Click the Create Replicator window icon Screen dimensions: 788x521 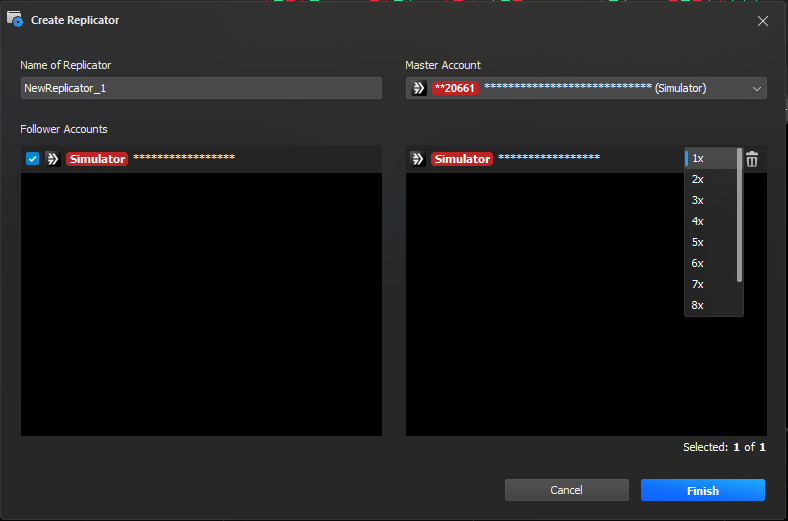tap(15, 19)
